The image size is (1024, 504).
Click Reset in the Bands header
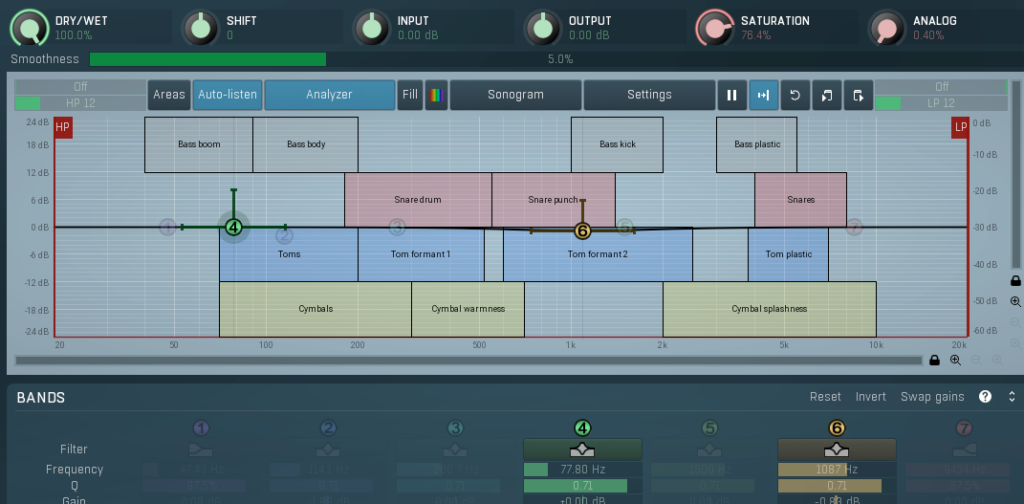coord(825,396)
